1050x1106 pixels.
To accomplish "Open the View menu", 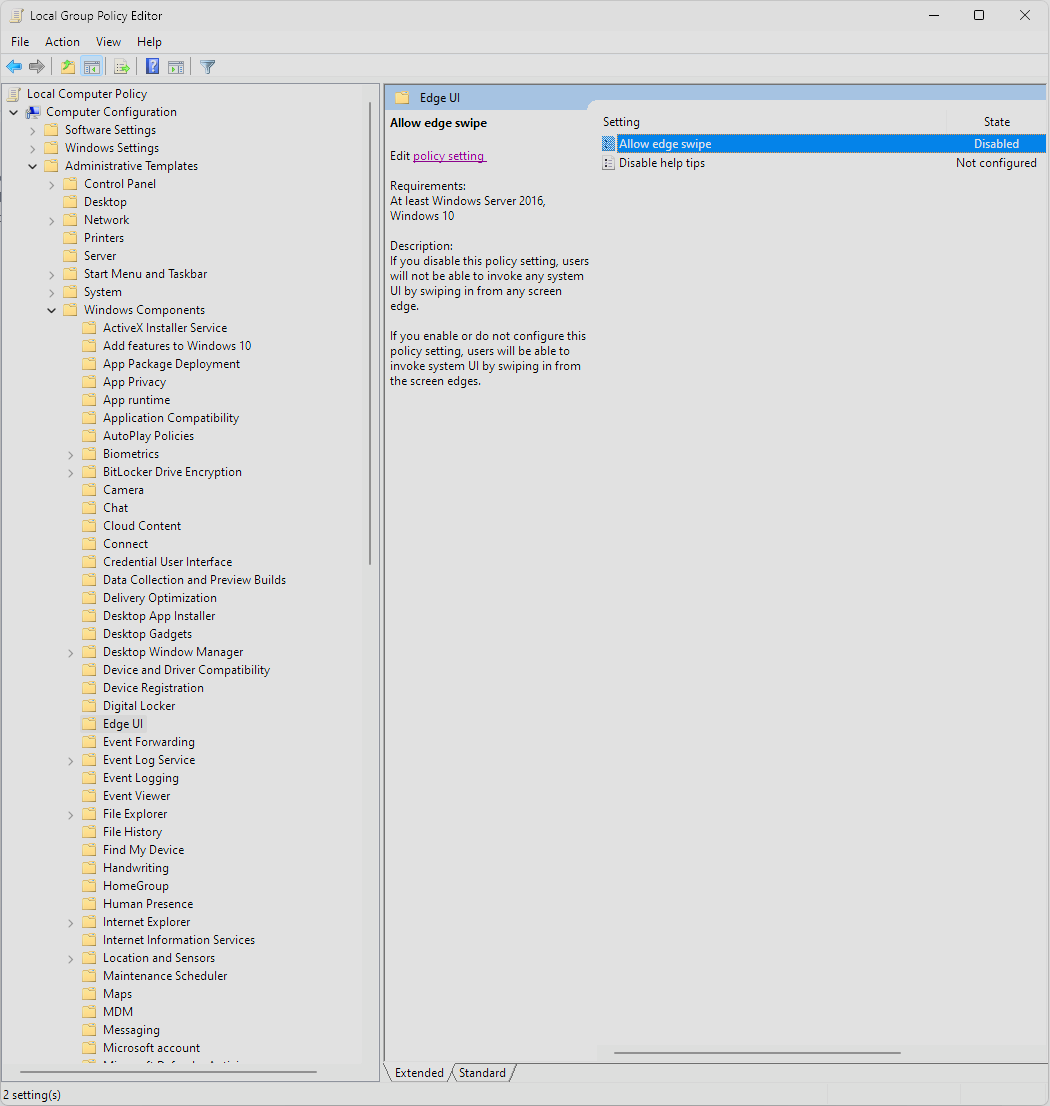I will pyautogui.click(x=108, y=42).
